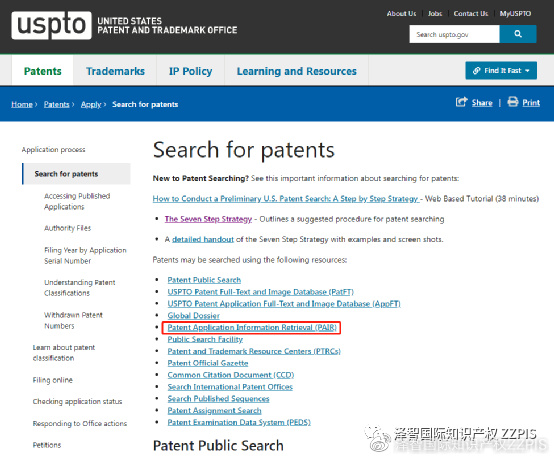Image resolution: width=554 pixels, height=459 pixels.
Task: Click the magnifier search button
Action: (x=518, y=34)
